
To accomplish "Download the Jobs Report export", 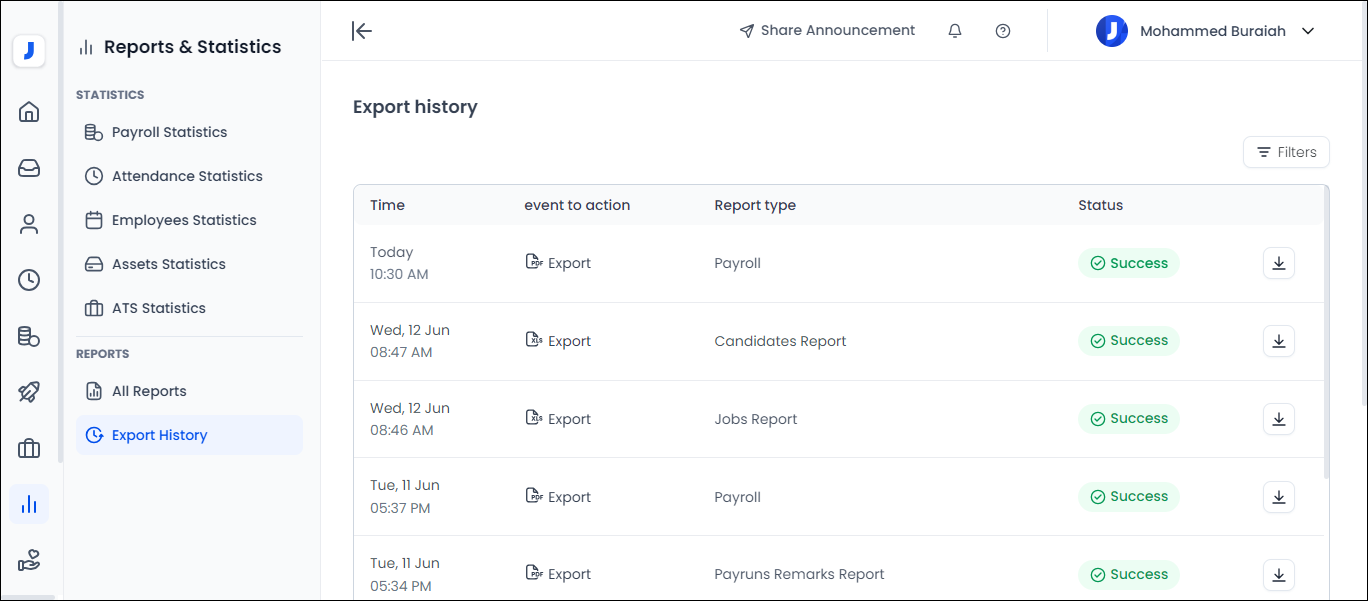I will point(1278,419).
